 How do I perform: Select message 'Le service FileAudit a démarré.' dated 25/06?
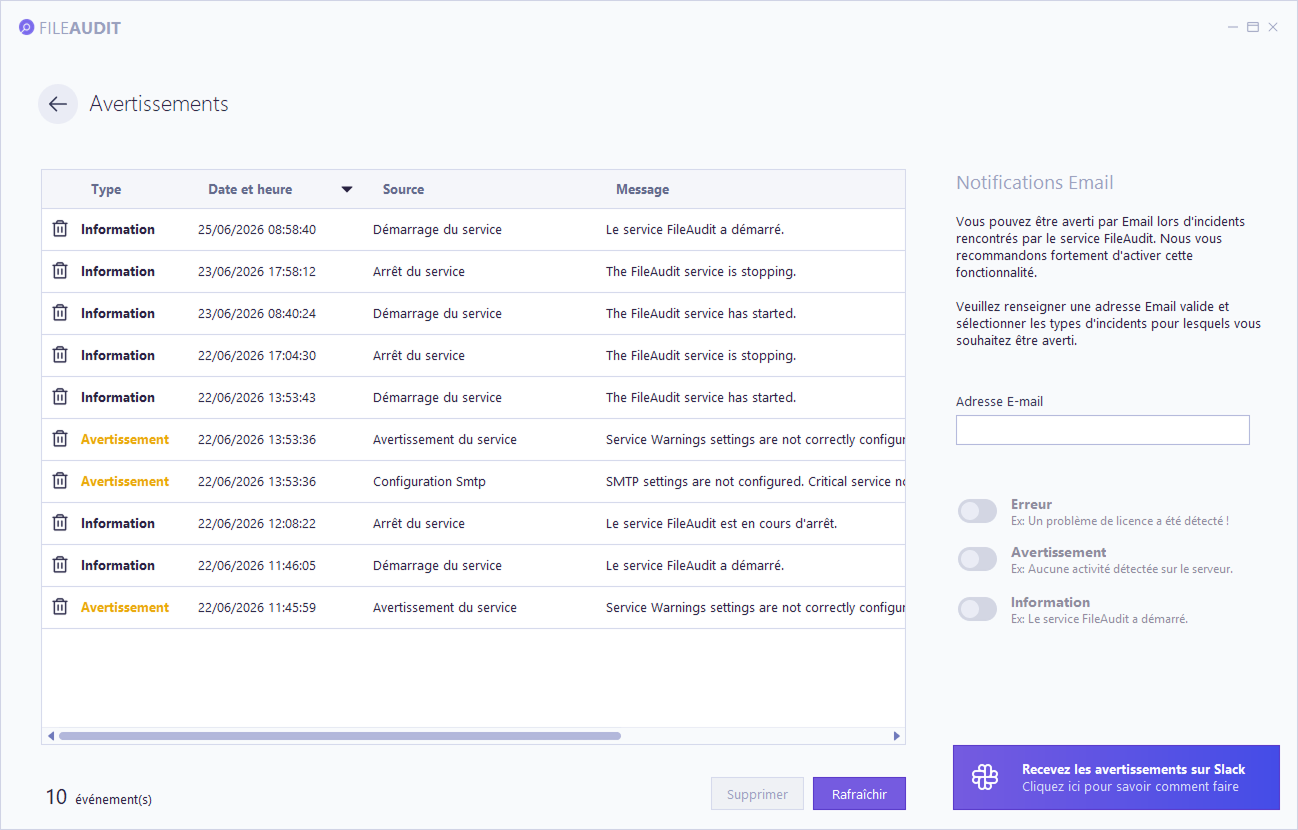[695, 229]
